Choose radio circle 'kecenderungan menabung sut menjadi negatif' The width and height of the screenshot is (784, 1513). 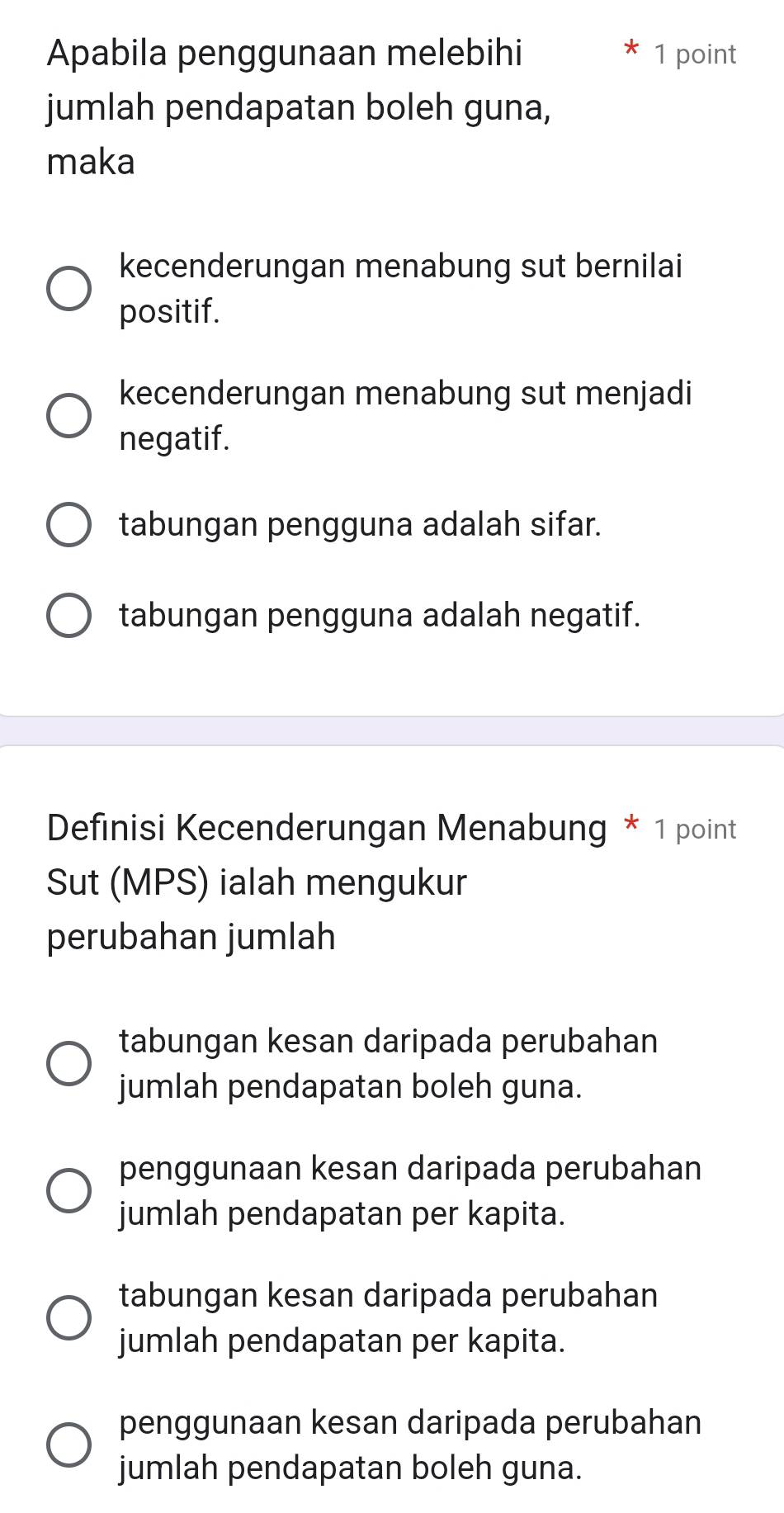coord(68,416)
